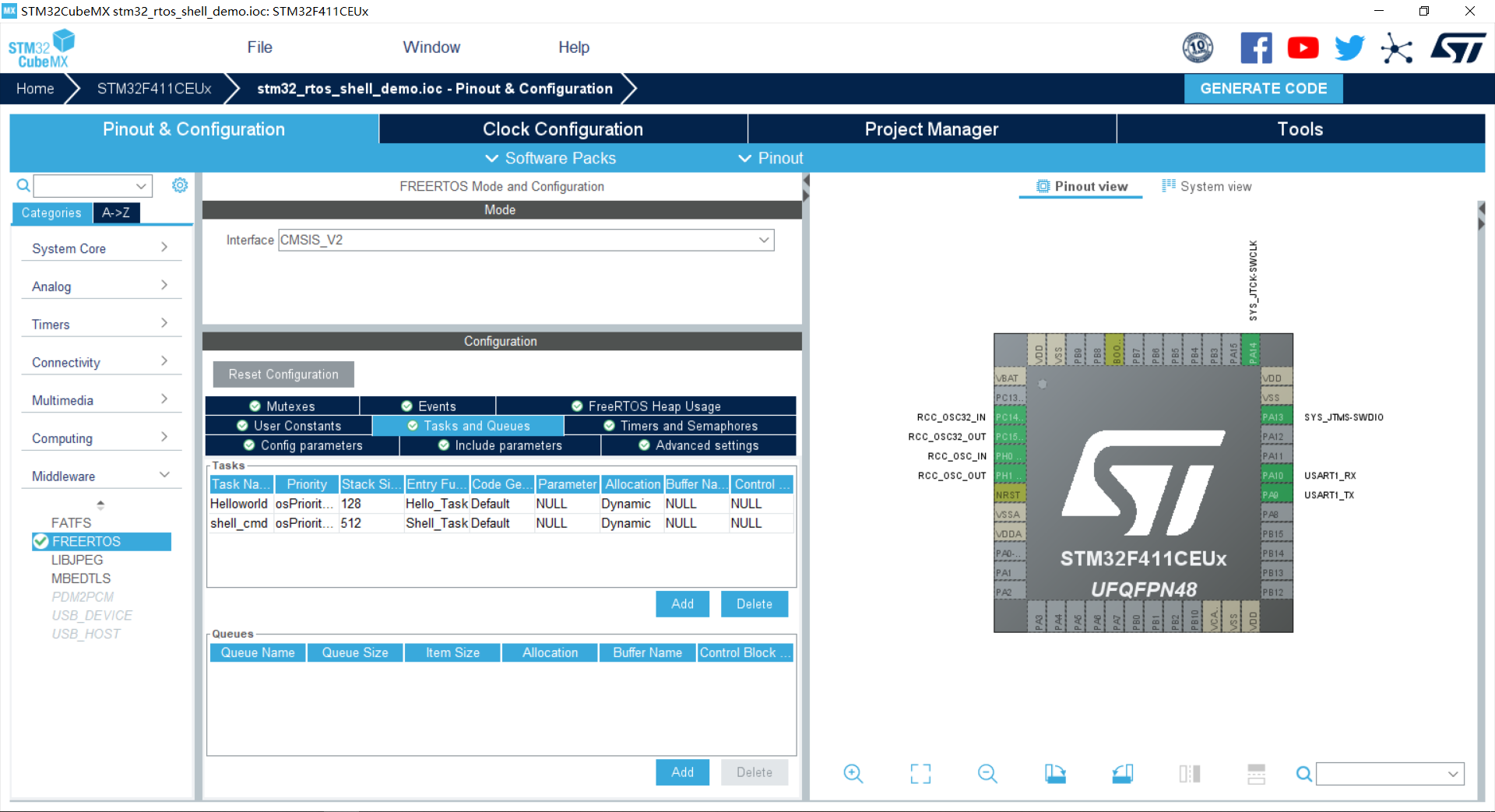Screen dimensions: 1495x812
Task: Fit the pinout to the view
Action: pyautogui.click(x=920, y=773)
